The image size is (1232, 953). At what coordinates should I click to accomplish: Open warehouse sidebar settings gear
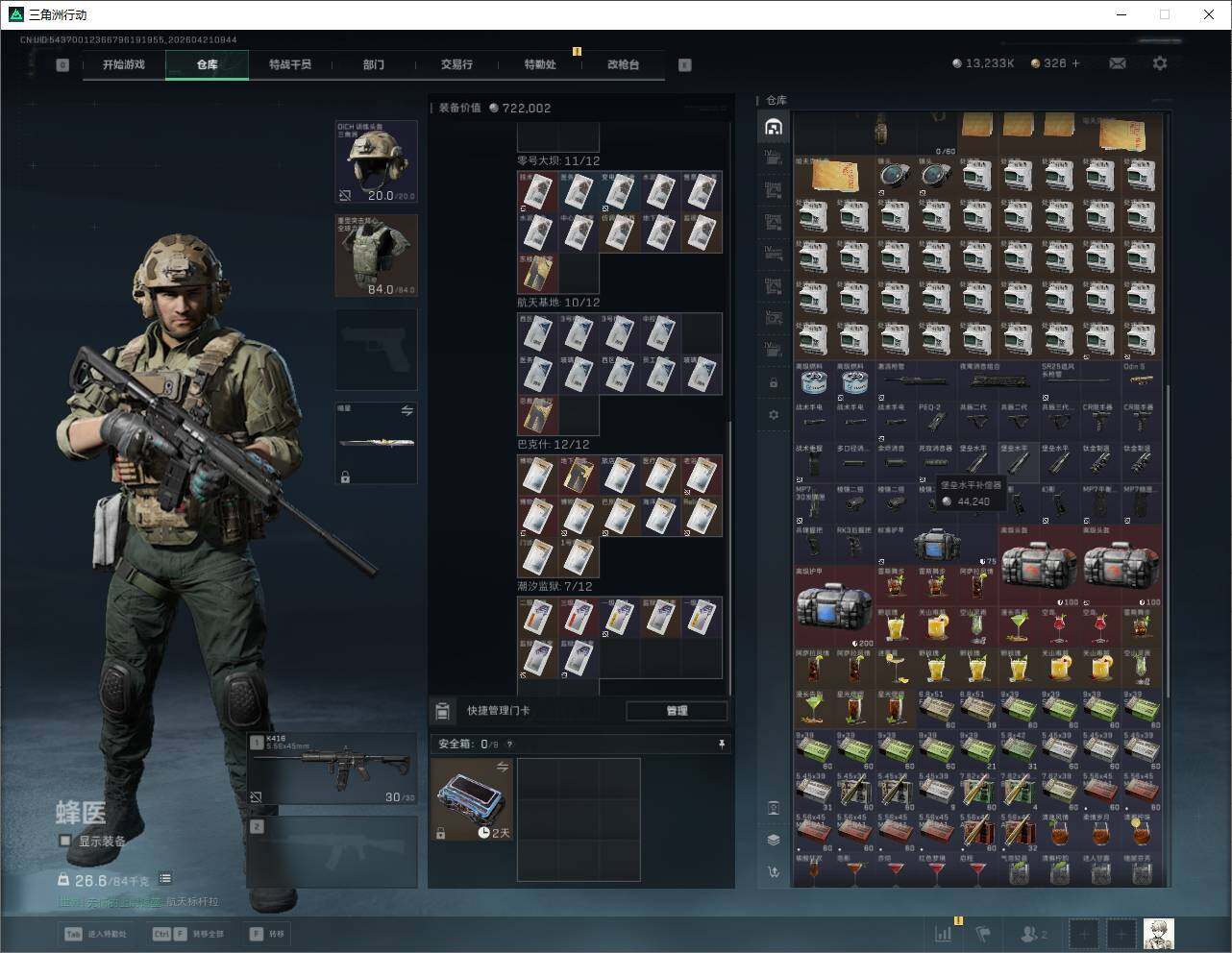tap(774, 414)
